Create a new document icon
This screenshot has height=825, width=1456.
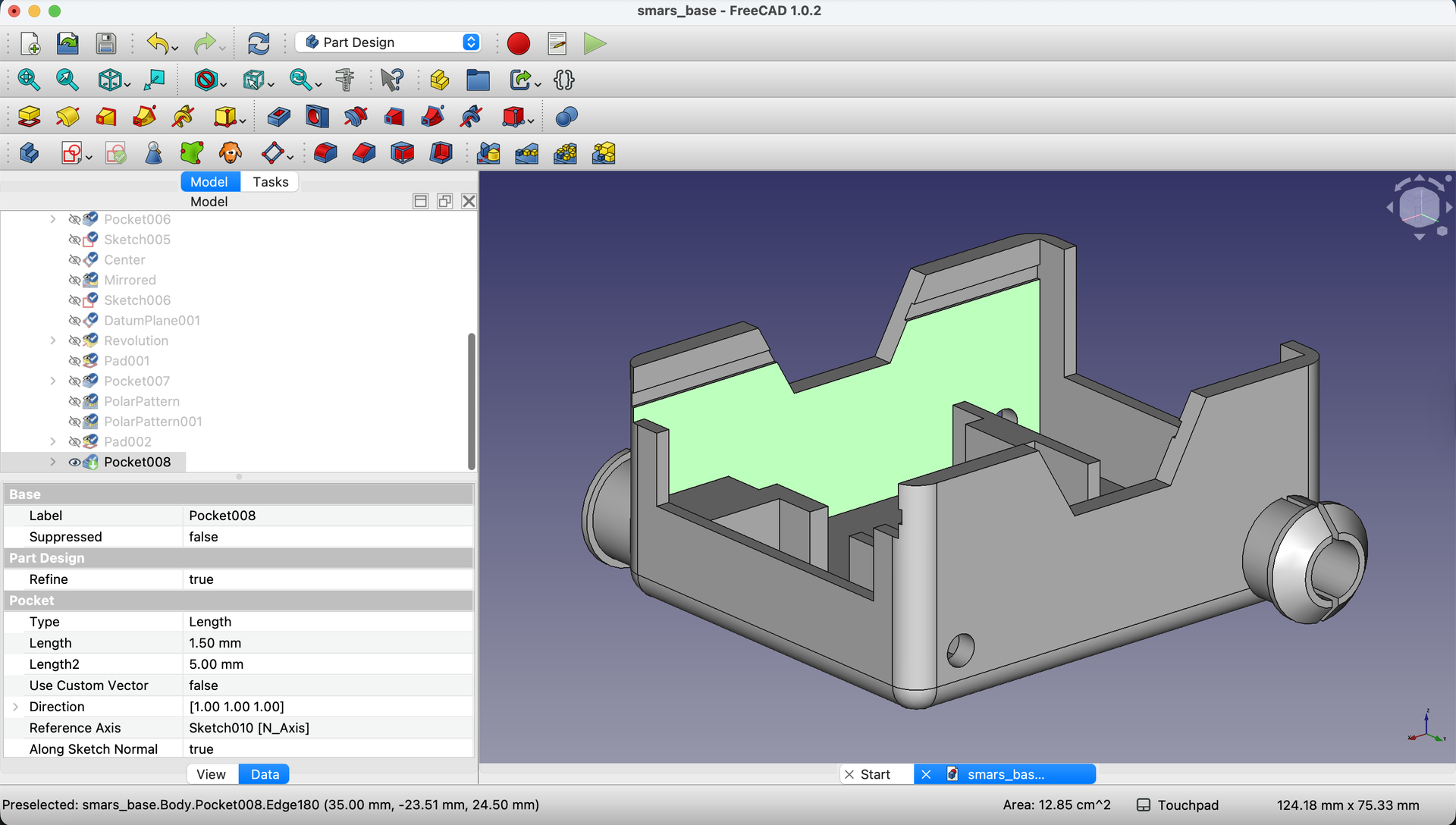(30, 43)
